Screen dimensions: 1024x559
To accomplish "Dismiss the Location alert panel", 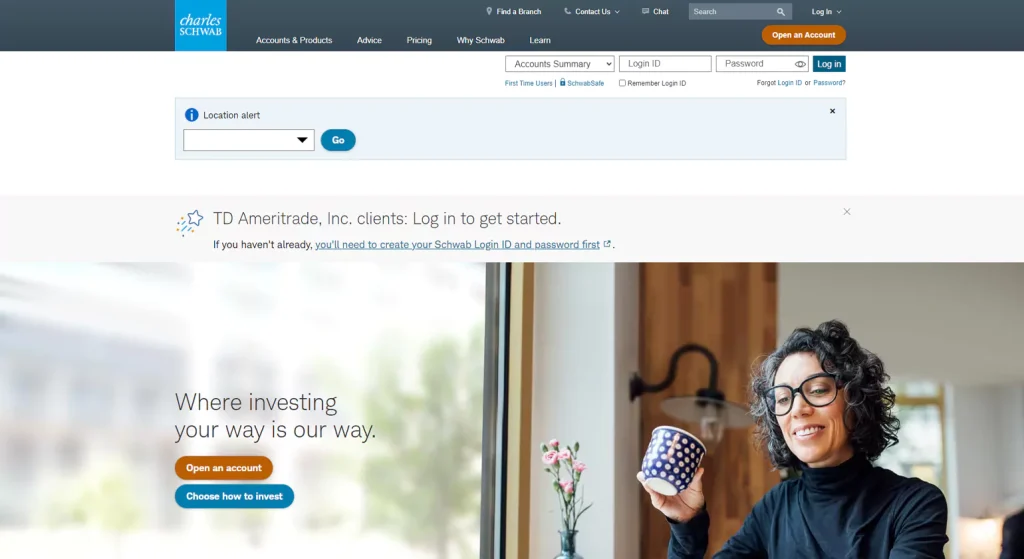I will 832,111.
